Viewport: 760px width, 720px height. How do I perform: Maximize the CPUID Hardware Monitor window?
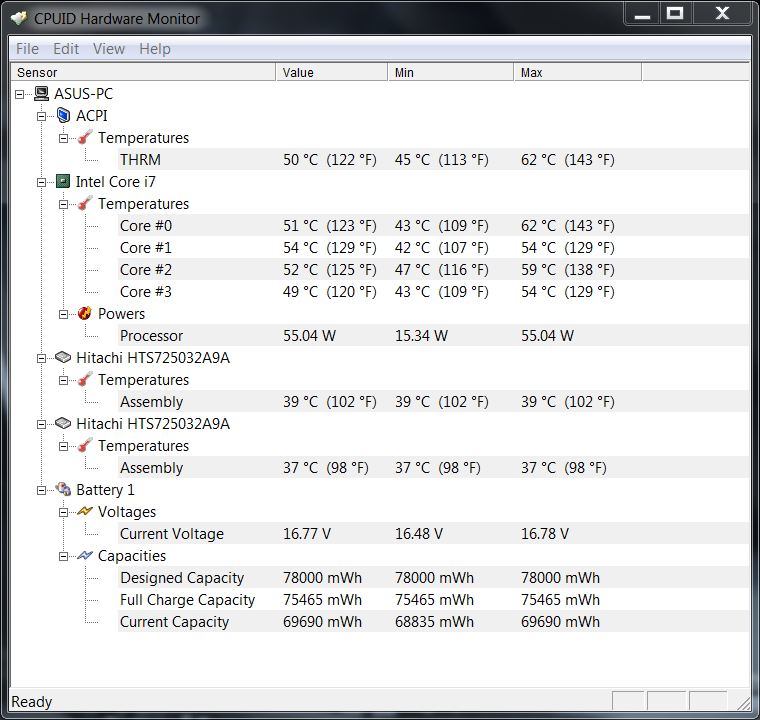tap(675, 14)
